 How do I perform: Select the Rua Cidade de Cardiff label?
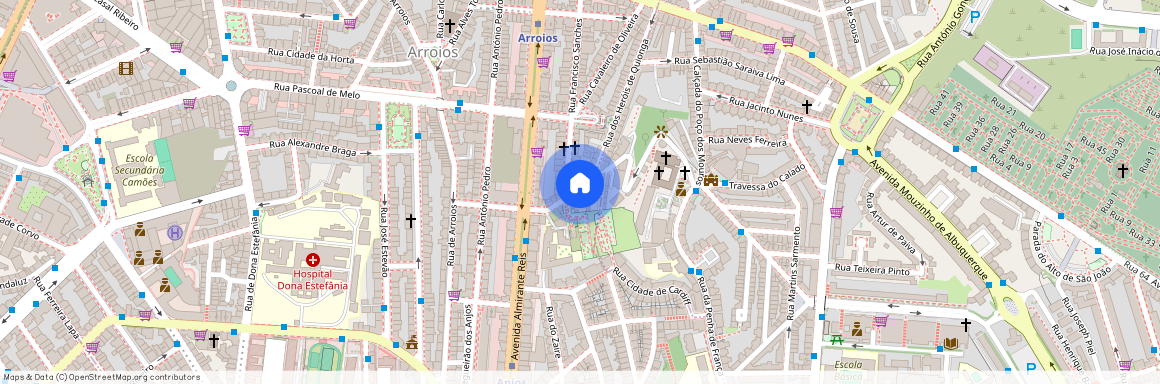(x=652, y=285)
